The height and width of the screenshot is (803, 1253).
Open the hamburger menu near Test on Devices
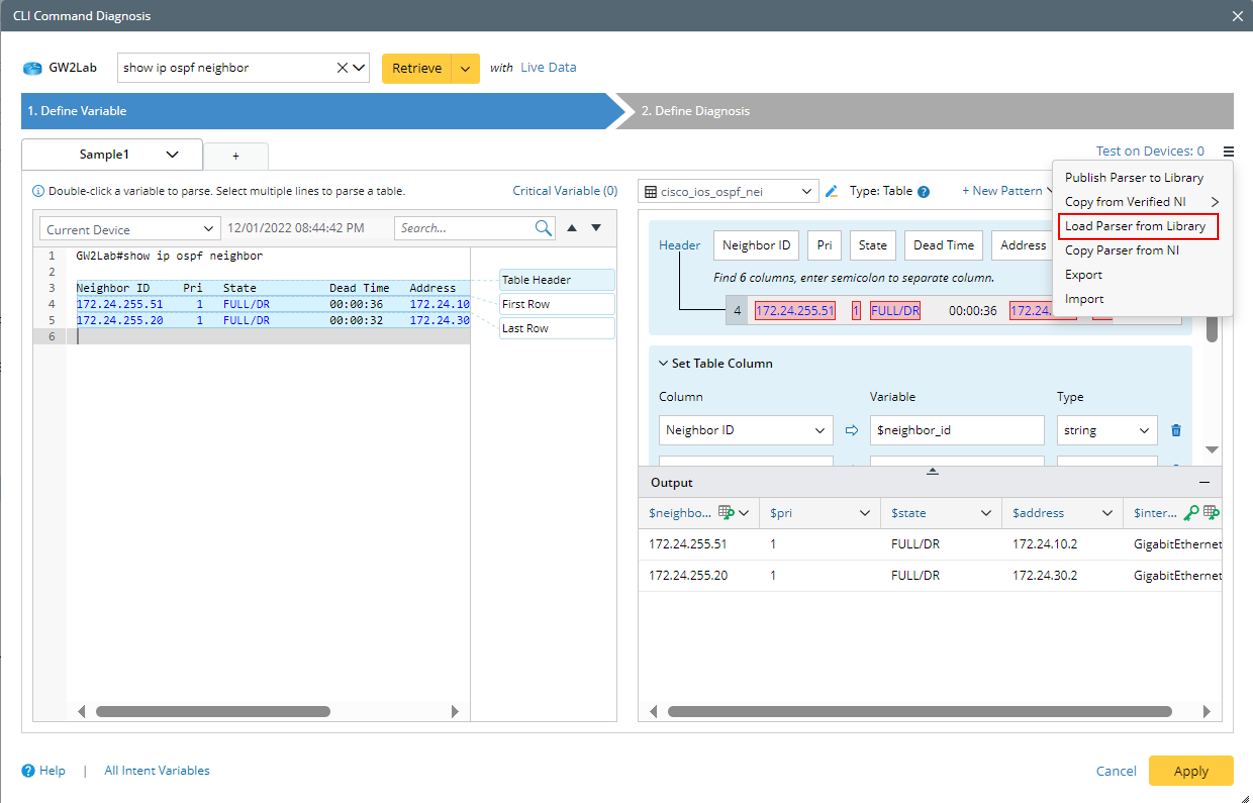tap(1228, 152)
